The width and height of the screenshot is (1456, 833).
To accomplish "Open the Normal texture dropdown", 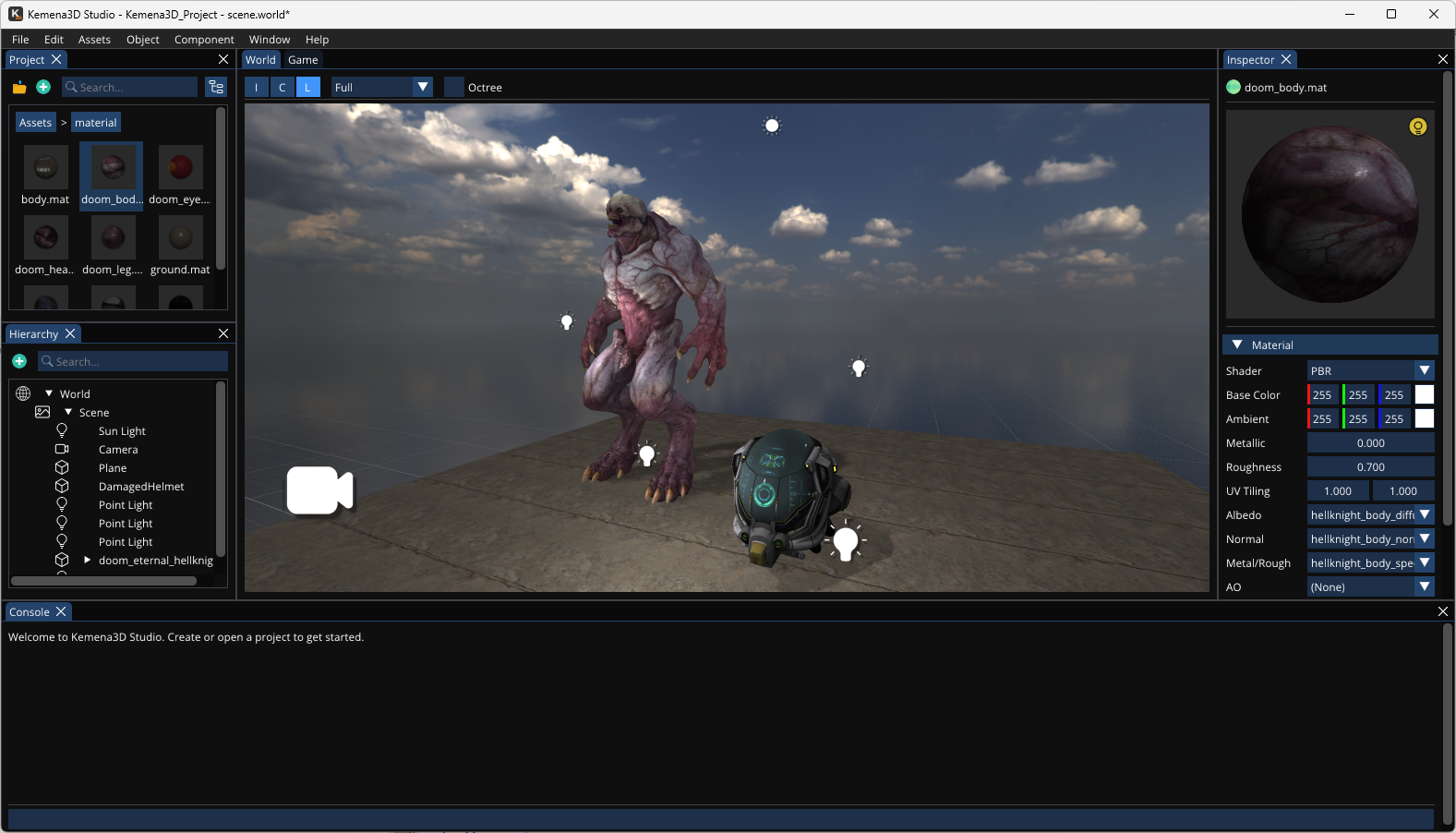I will (x=1370, y=538).
